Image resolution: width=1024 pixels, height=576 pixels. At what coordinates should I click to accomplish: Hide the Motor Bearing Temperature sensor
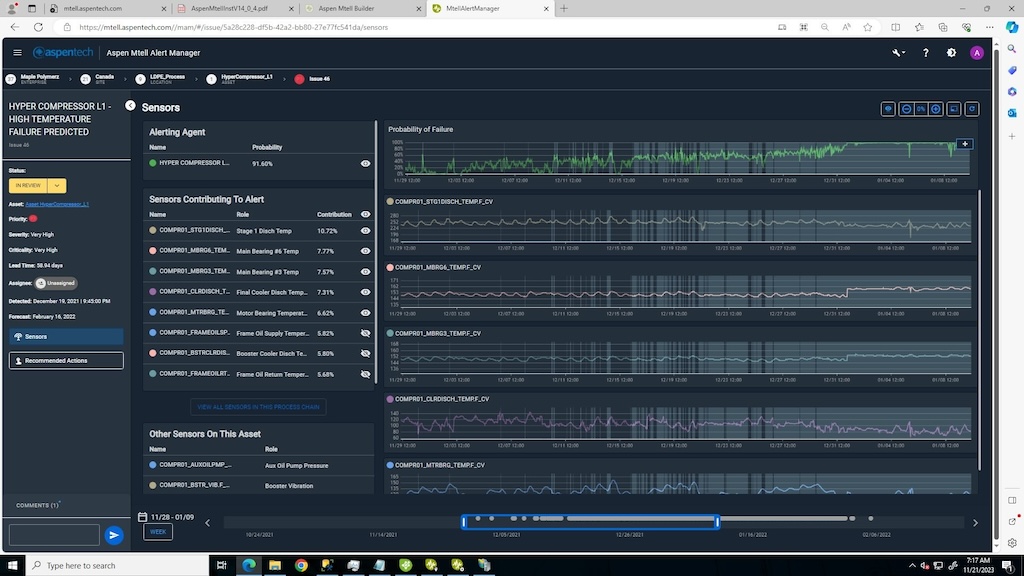tap(365, 313)
